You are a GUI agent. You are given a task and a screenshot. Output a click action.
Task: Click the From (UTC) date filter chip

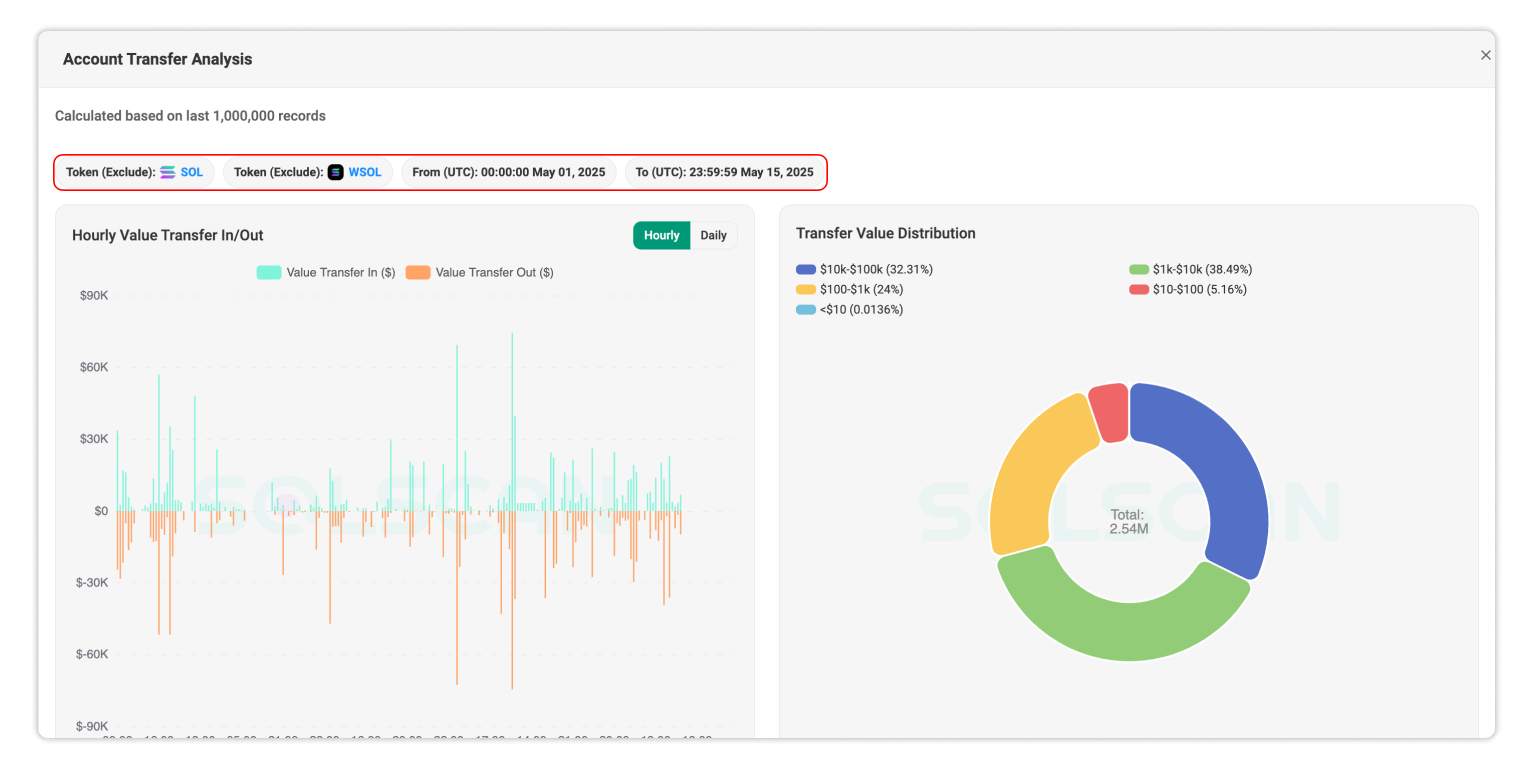pyautogui.click(x=509, y=172)
